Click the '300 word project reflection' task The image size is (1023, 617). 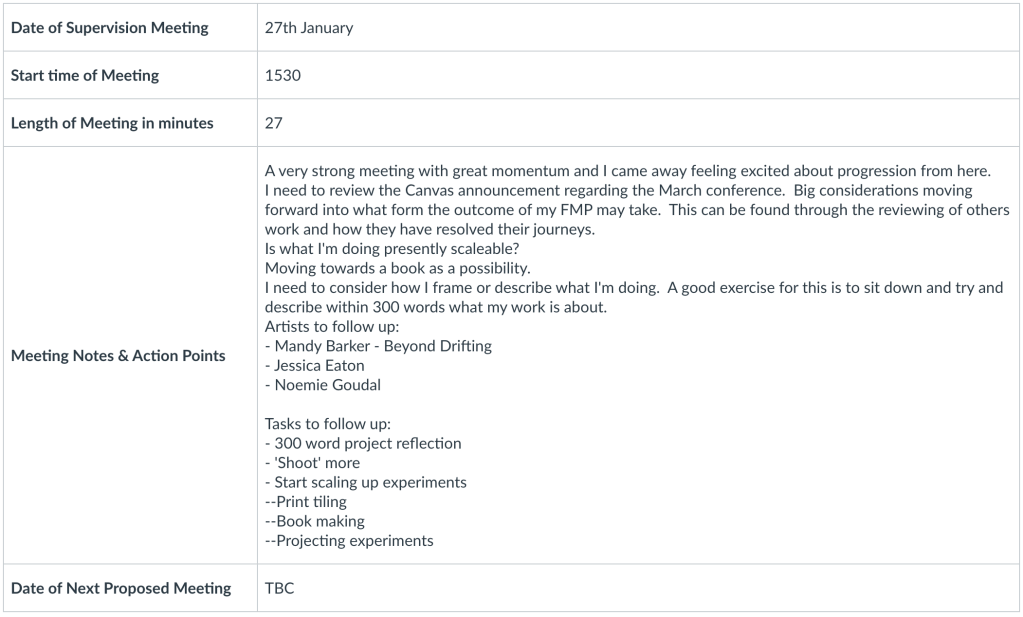pyautogui.click(x=366, y=443)
